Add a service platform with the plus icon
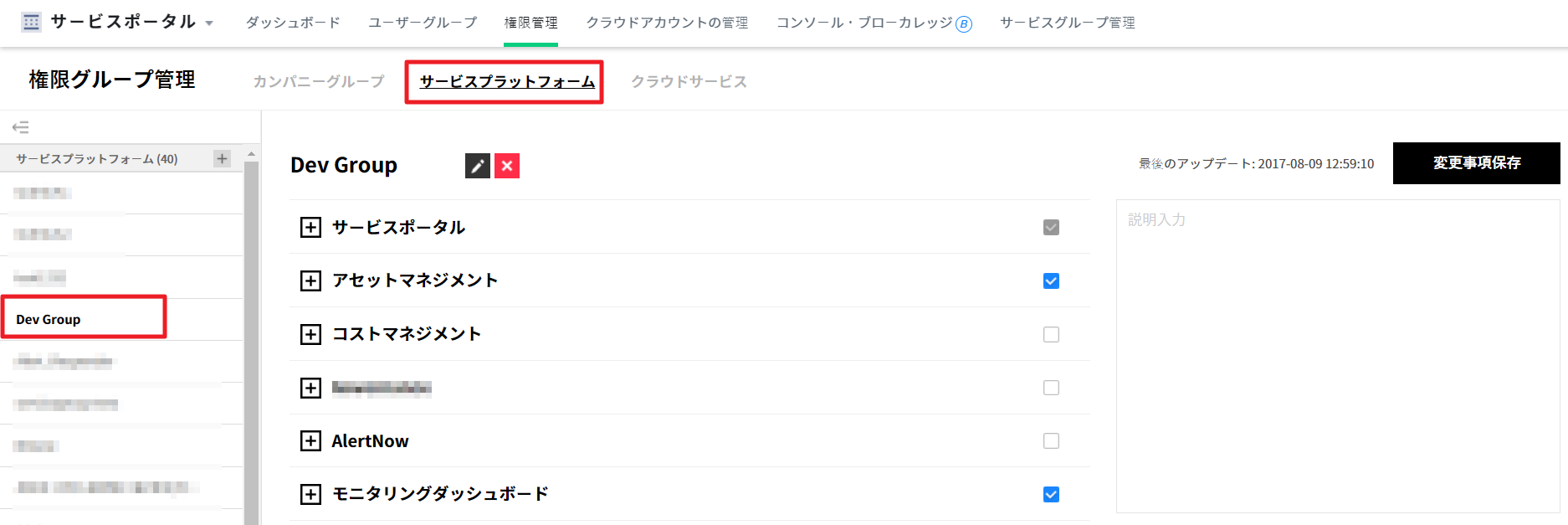Viewport: 1568px width, 525px height. click(x=222, y=158)
